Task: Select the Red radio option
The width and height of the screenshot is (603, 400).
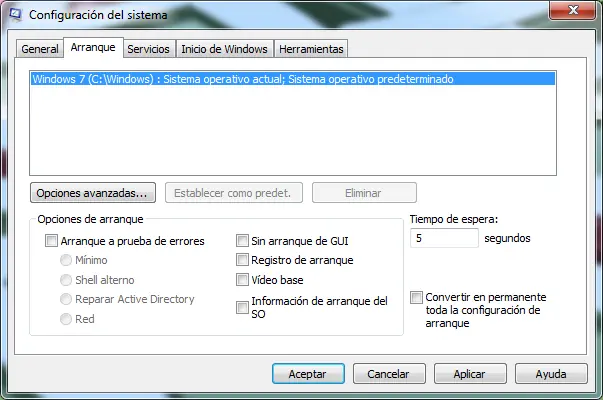Action: (x=66, y=319)
